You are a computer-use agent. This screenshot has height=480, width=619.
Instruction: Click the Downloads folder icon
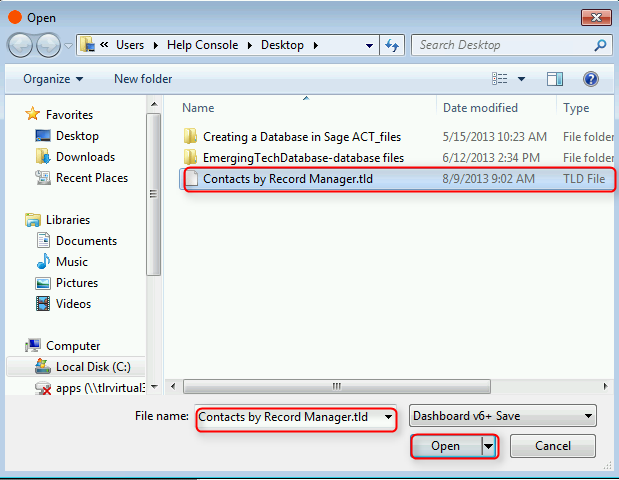tap(43, 156)
